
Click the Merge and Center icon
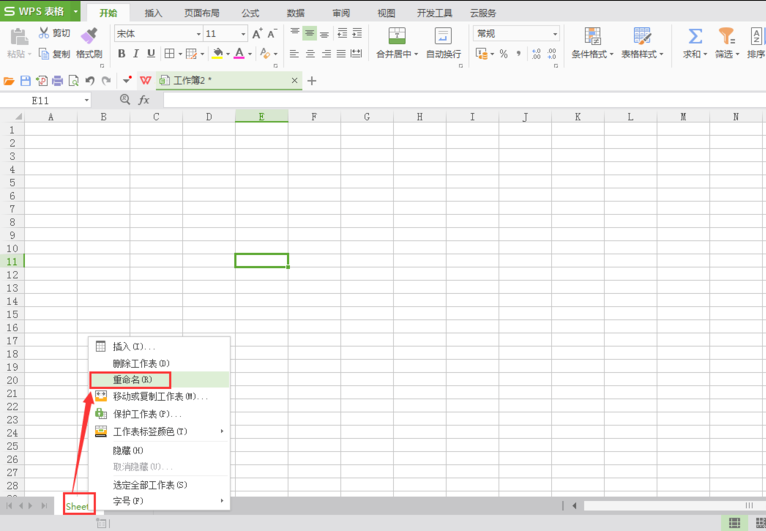tap(397, 36)
